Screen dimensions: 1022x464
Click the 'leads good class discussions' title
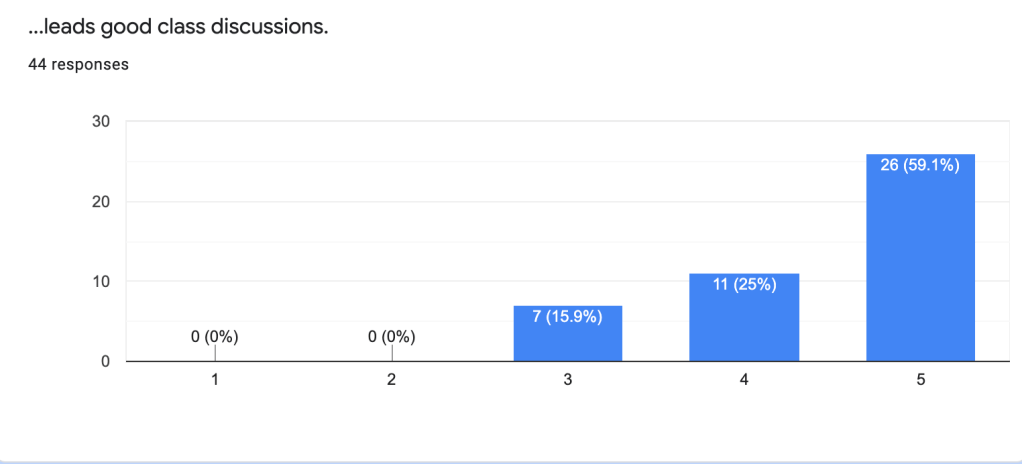click(x=178, y=27)
